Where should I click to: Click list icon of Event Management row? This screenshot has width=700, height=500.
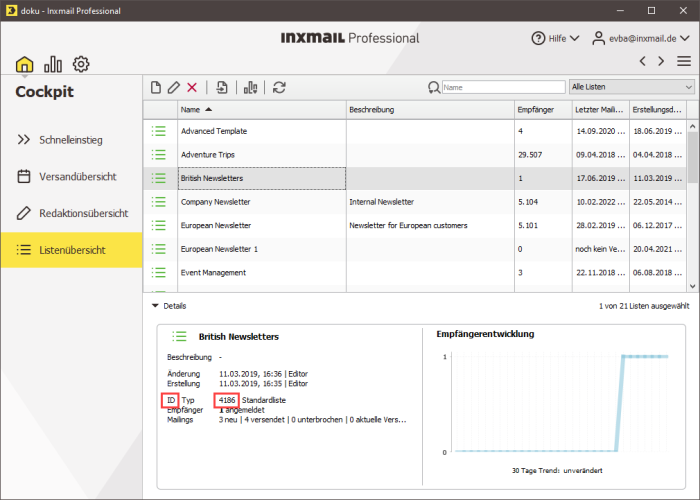coord(158,273)
